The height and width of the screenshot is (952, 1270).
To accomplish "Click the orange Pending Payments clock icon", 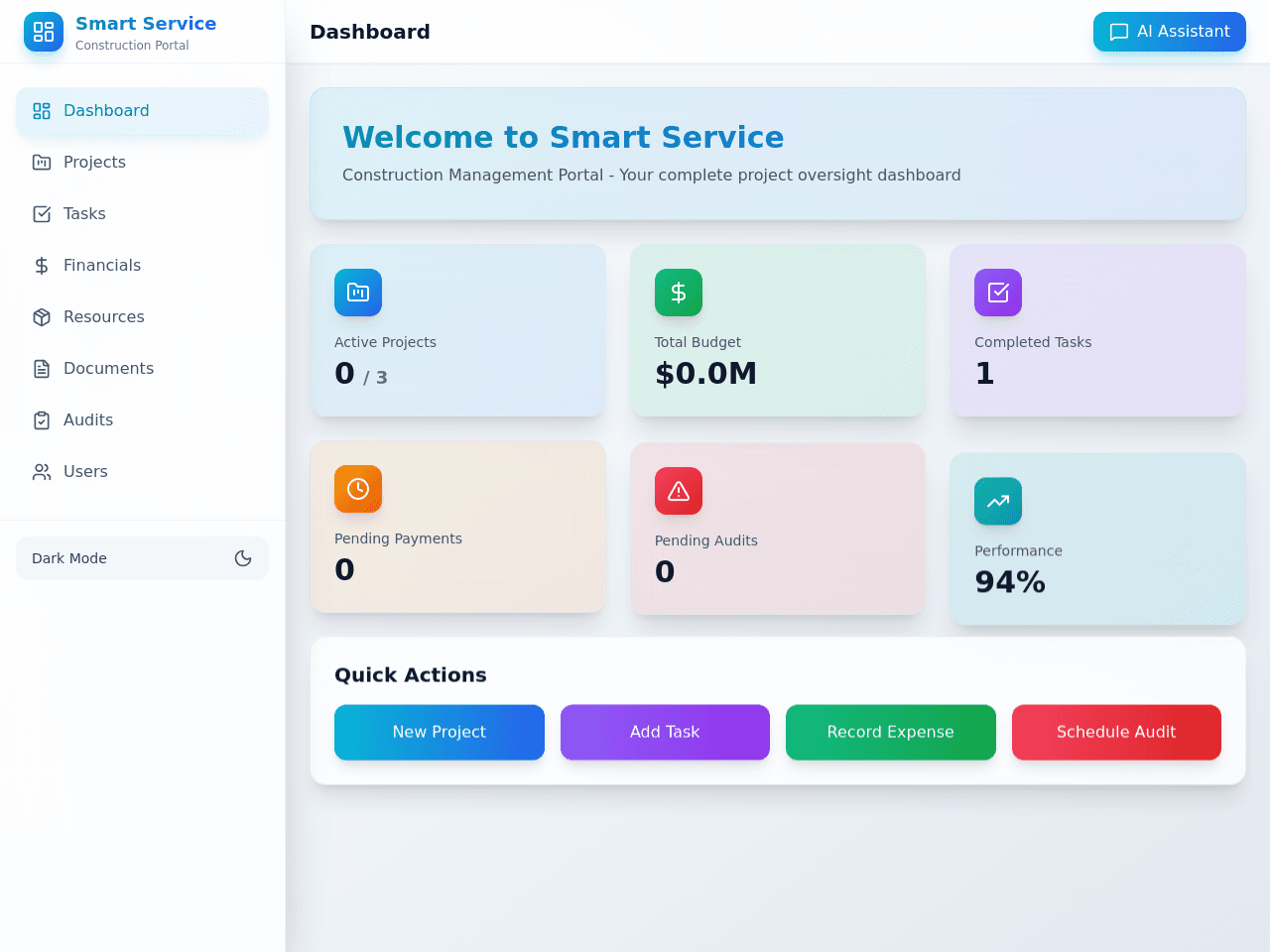I will click(358, 489).
